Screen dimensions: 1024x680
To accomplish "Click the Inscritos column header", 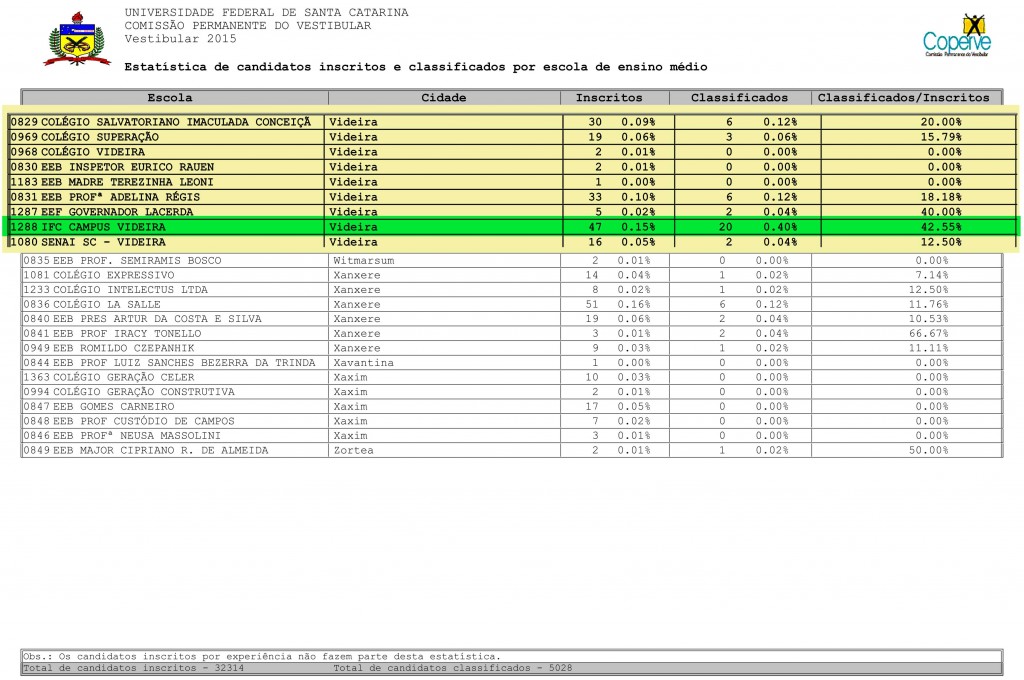I will 609,98.
